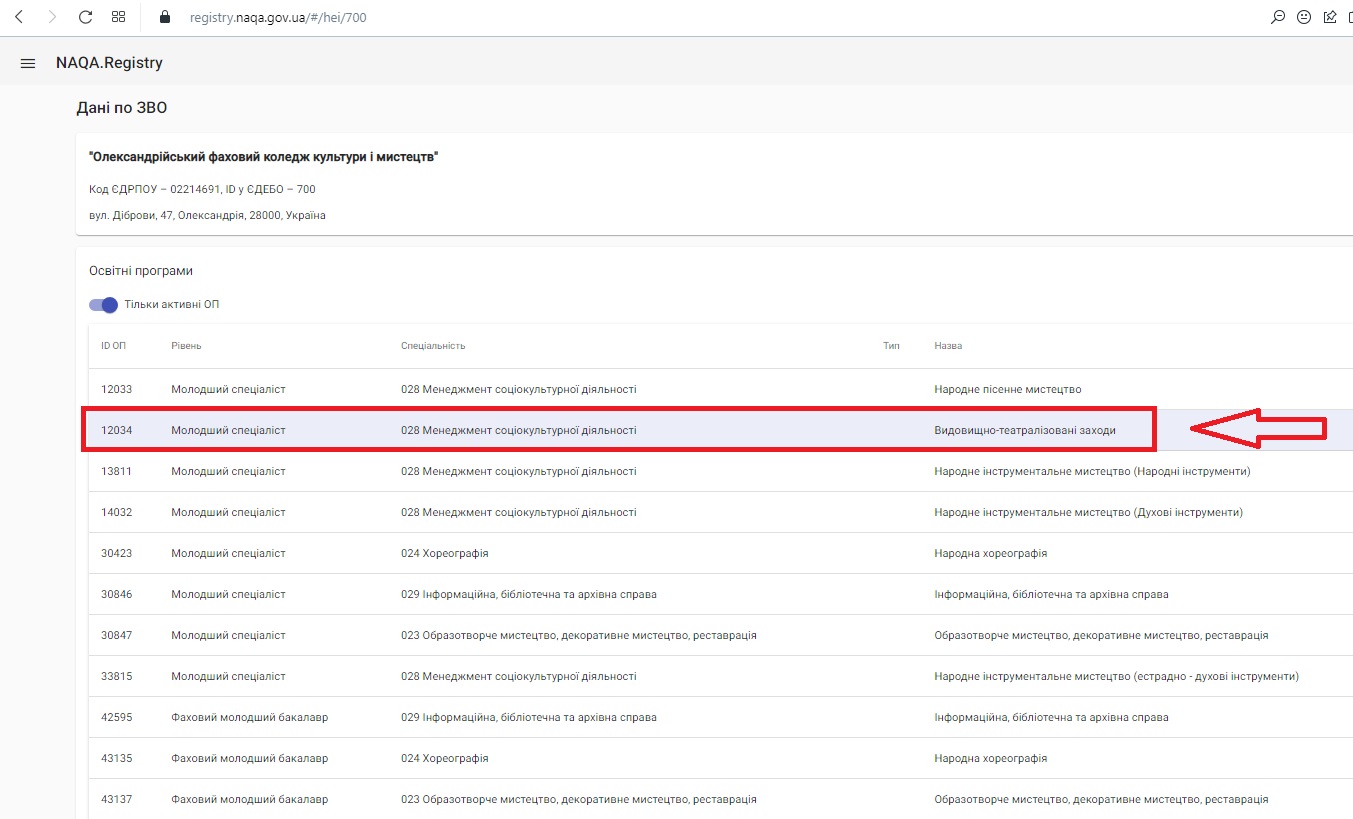This screenshot has height=819, width=1353.
Task: Select row 12034 Видовищно-театралізовані заходи
Action: pyautogui.click(x=618, y=430)
